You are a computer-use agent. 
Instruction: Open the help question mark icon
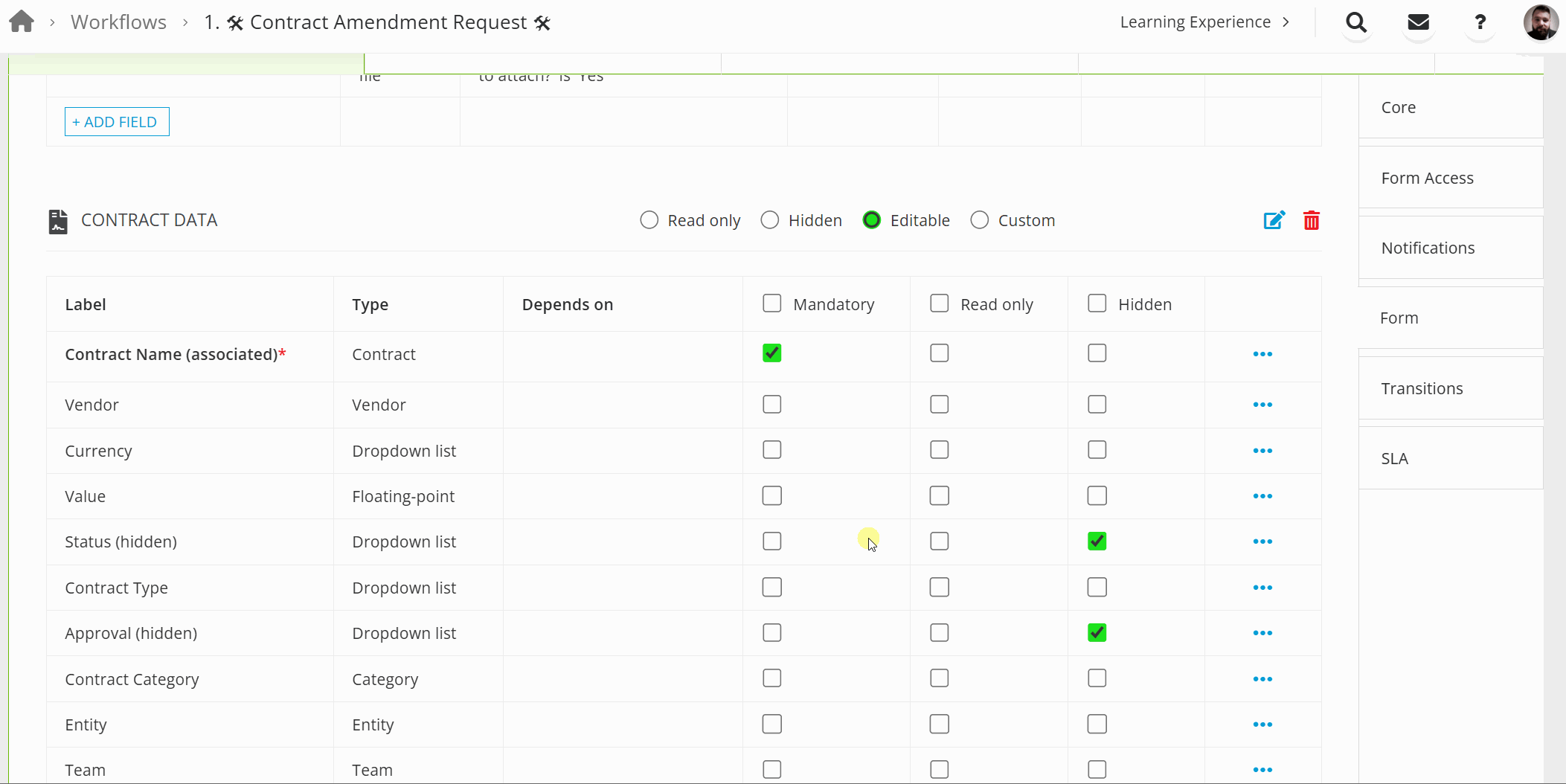(1480, 22)
